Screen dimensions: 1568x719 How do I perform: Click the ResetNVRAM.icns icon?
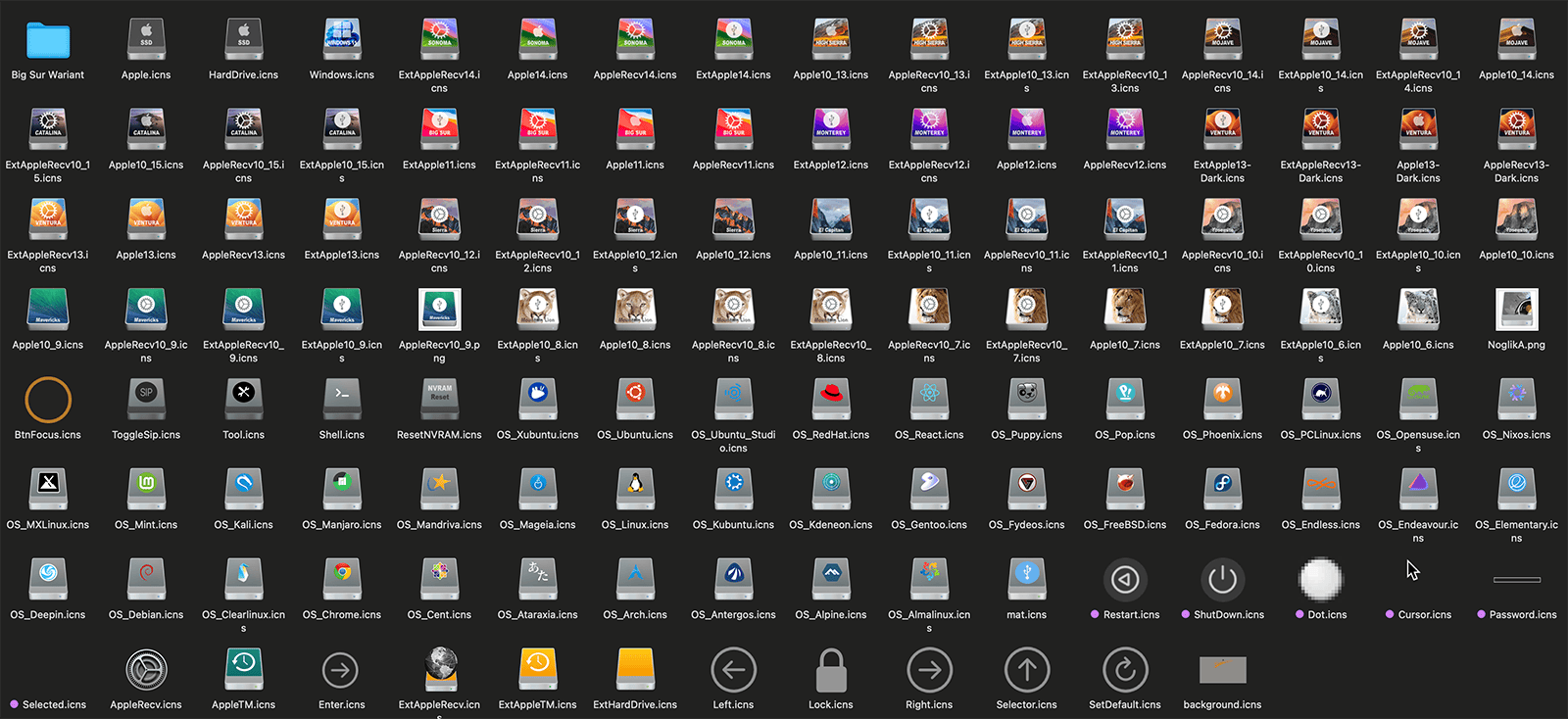[439, 400]
